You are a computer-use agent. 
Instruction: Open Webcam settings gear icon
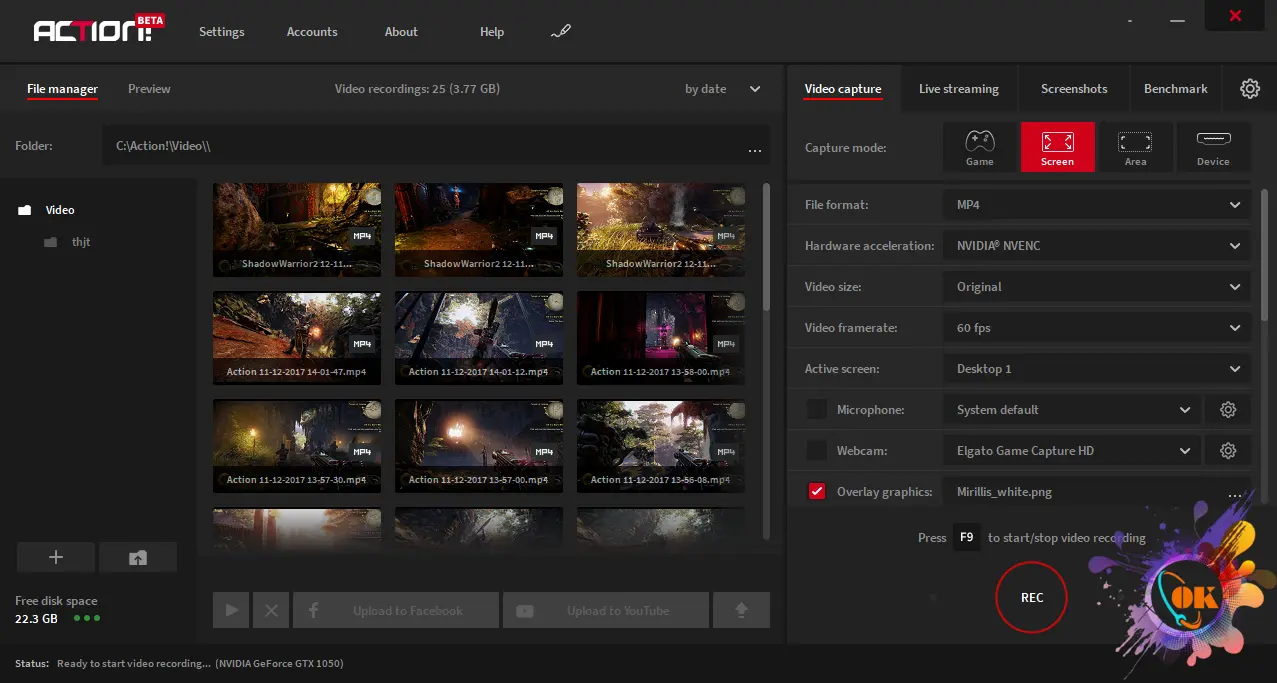[x=1228, y=451]
